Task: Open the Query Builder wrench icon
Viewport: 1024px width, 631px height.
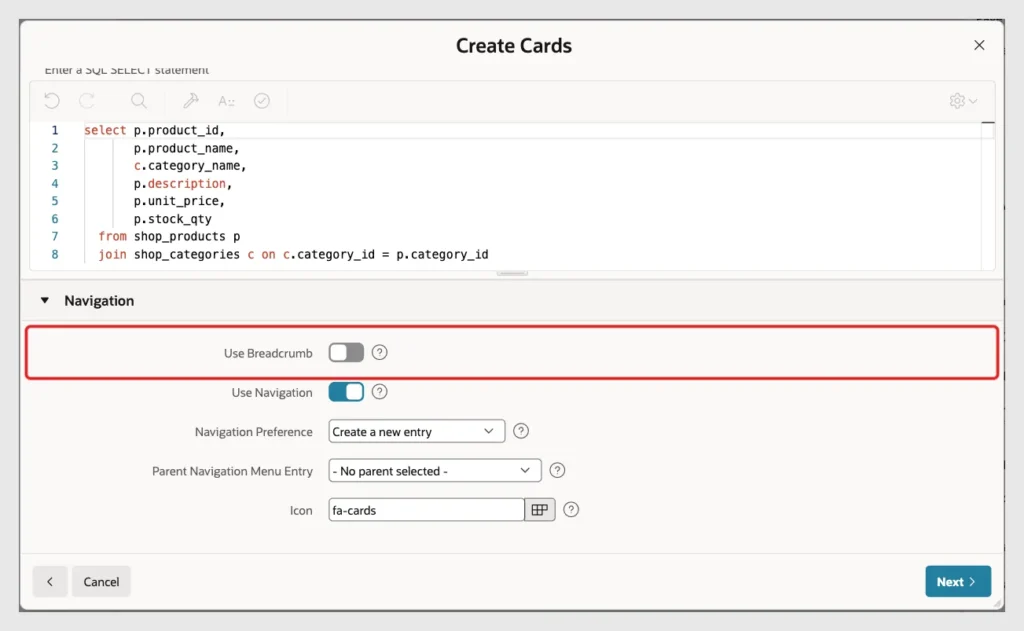Action: point(191,101)
